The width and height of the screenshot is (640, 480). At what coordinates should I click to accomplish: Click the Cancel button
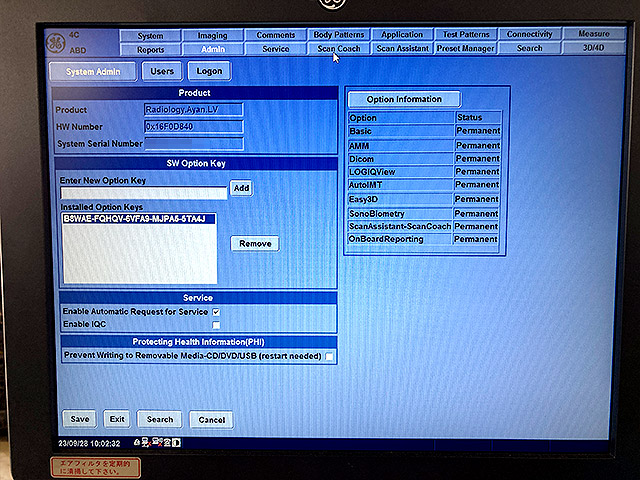tap(211, 420)
